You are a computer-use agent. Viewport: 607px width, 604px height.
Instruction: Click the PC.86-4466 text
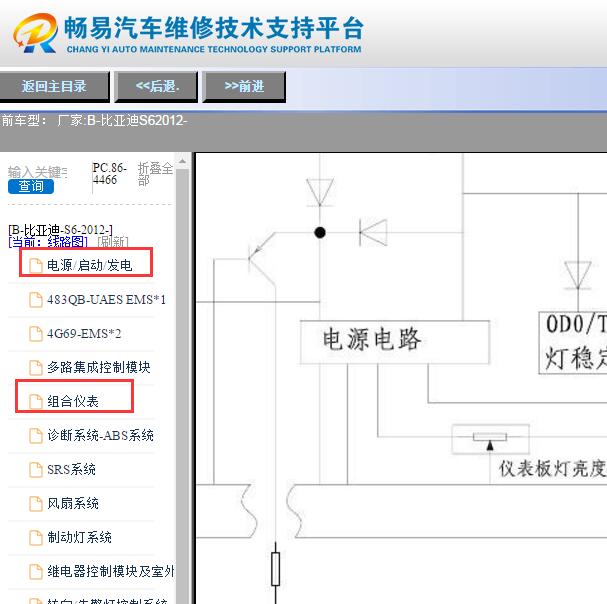click(x=110, y=173)
